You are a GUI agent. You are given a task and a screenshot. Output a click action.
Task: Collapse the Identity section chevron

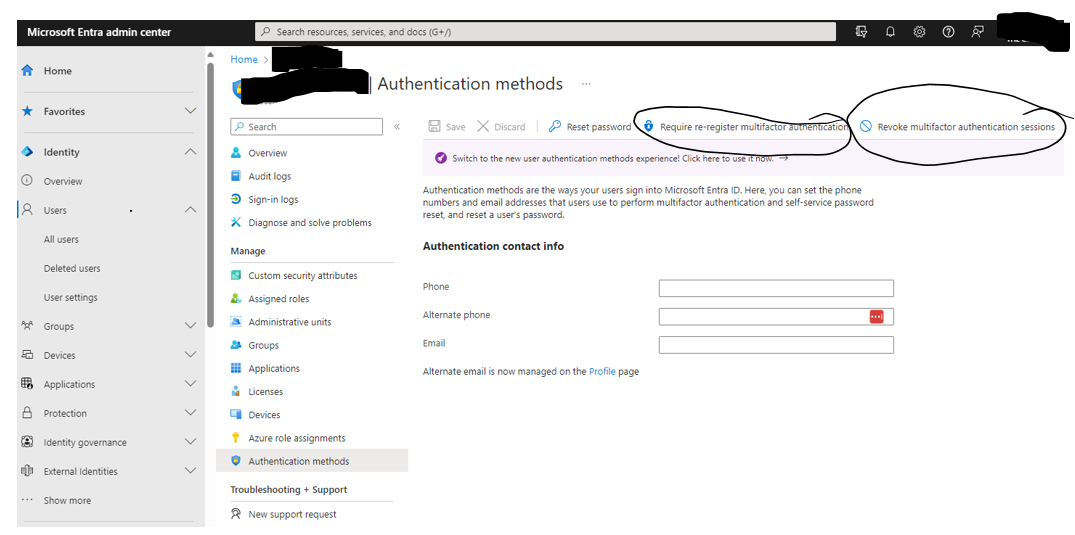tap(191, 152)
